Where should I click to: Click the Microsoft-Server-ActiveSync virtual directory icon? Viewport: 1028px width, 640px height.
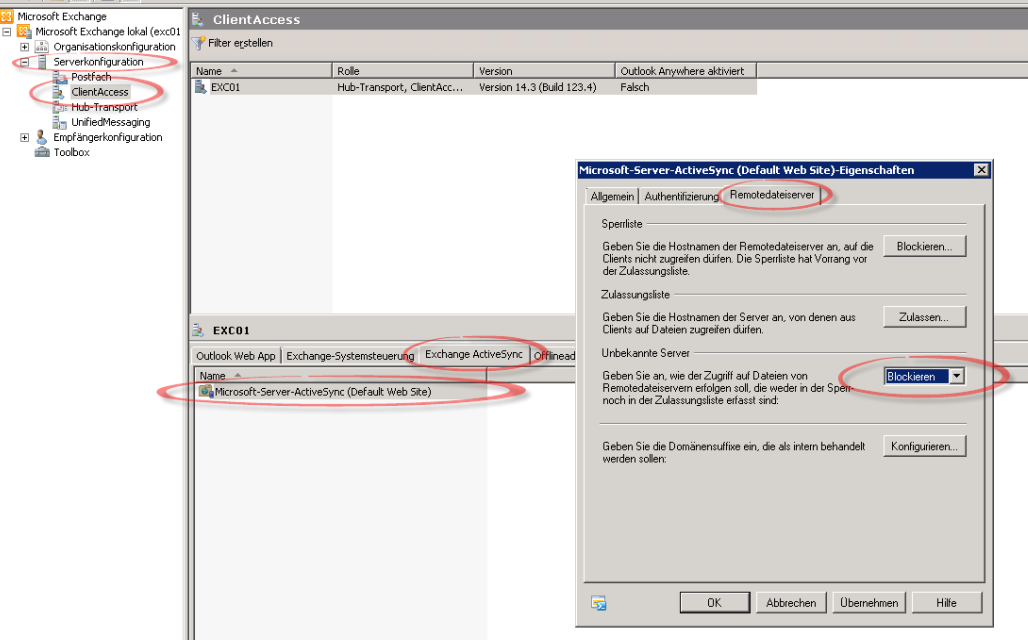[x=207, y=391]
